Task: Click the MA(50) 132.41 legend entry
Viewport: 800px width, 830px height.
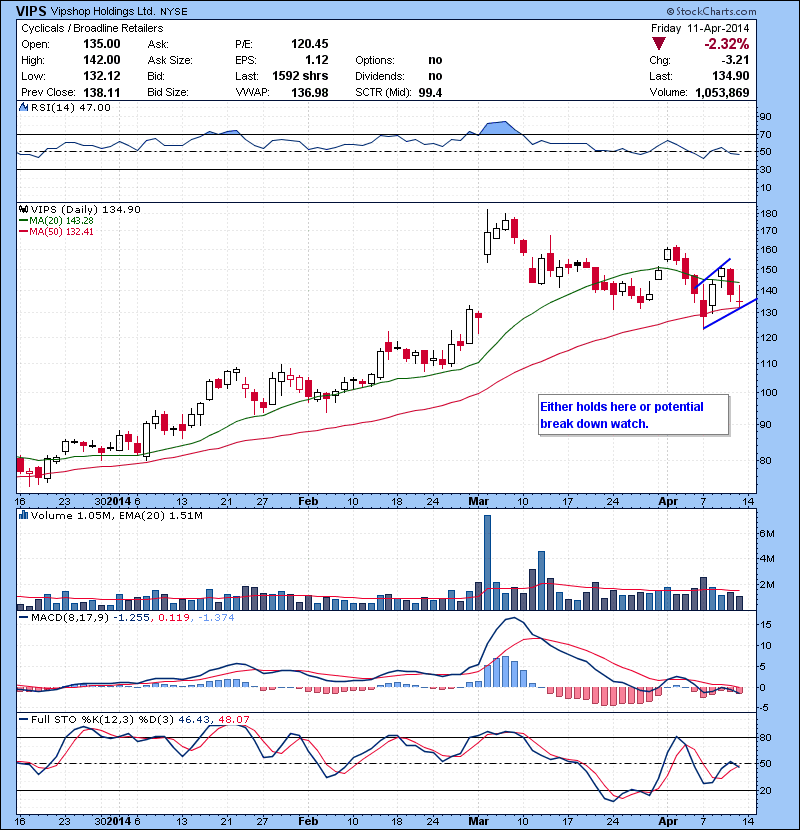Action: pos(61,232)
